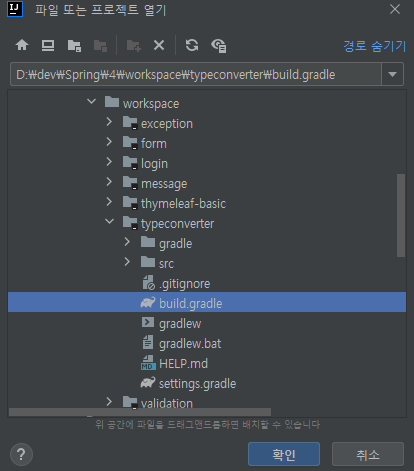Screen dimensions: 414x471
Task: Click the settings.gradle elephant icon
Action: (x=148, y=383)
